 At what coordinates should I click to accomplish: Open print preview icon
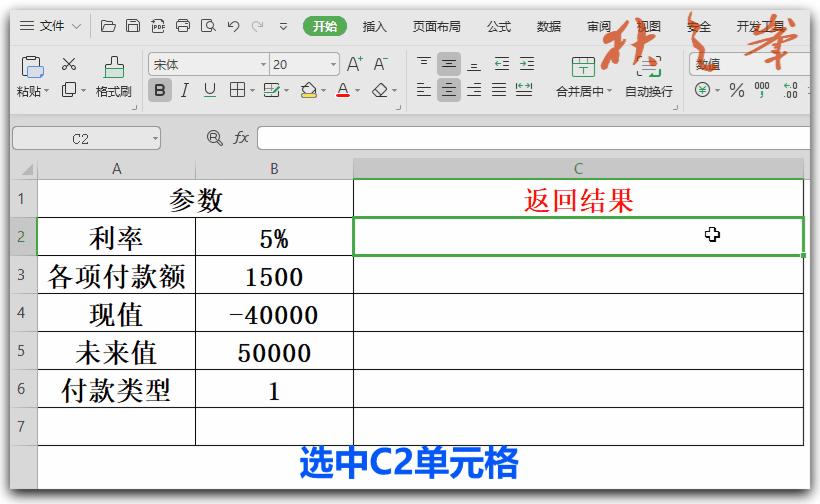(x=208, y=26)
